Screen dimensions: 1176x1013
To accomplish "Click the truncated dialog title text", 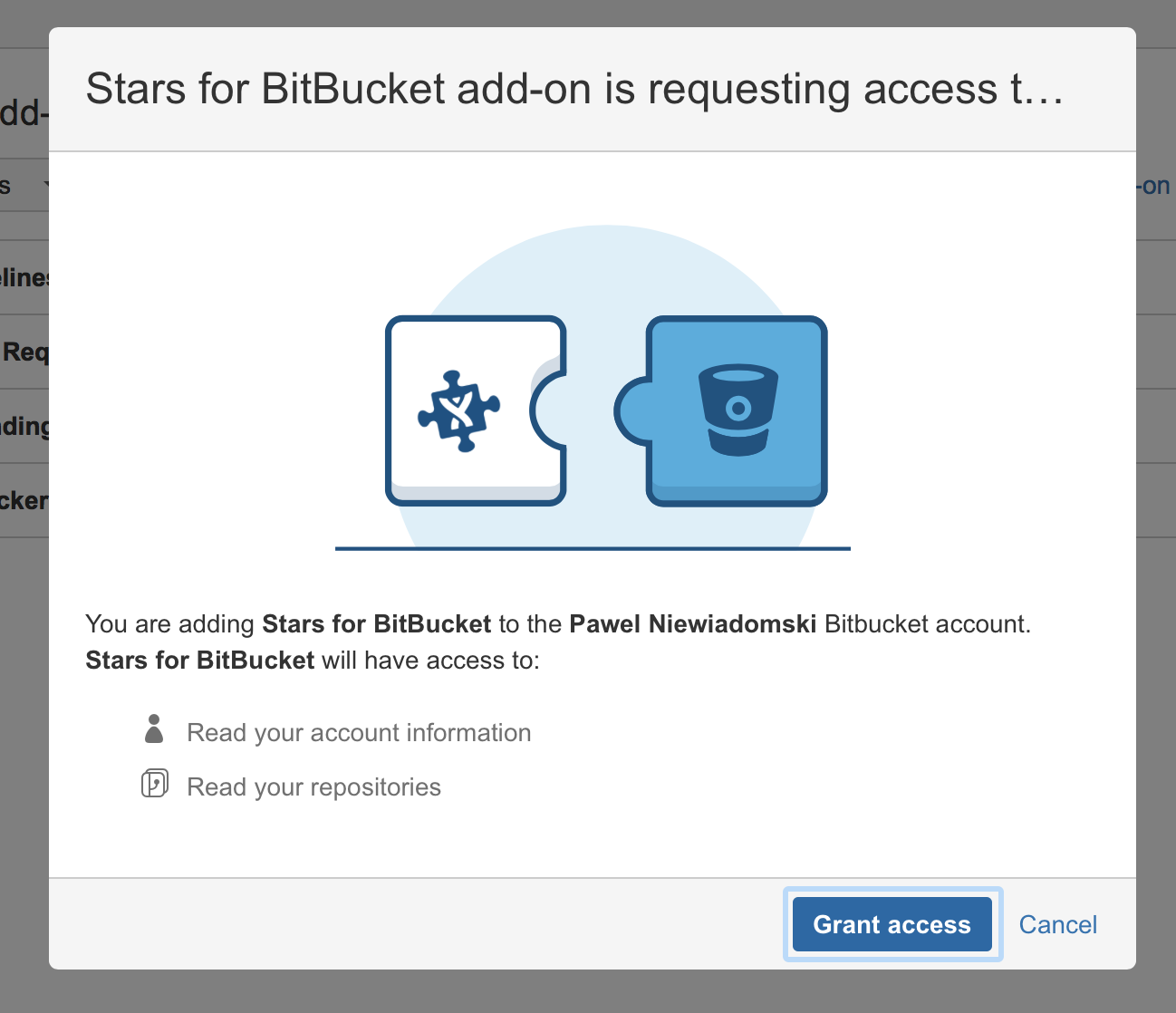I will [x=574, y=89].
